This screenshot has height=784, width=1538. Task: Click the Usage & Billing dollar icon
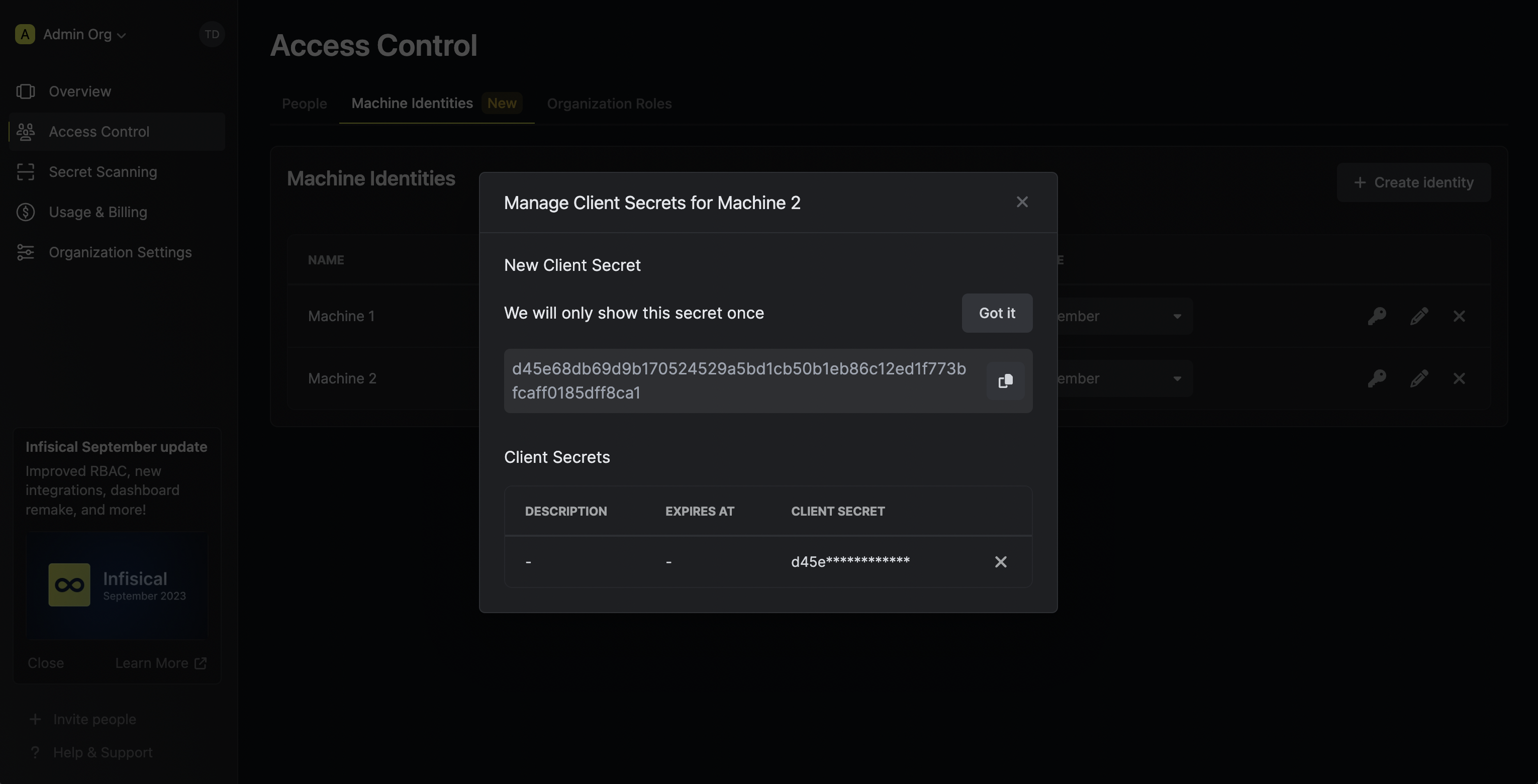25,212
